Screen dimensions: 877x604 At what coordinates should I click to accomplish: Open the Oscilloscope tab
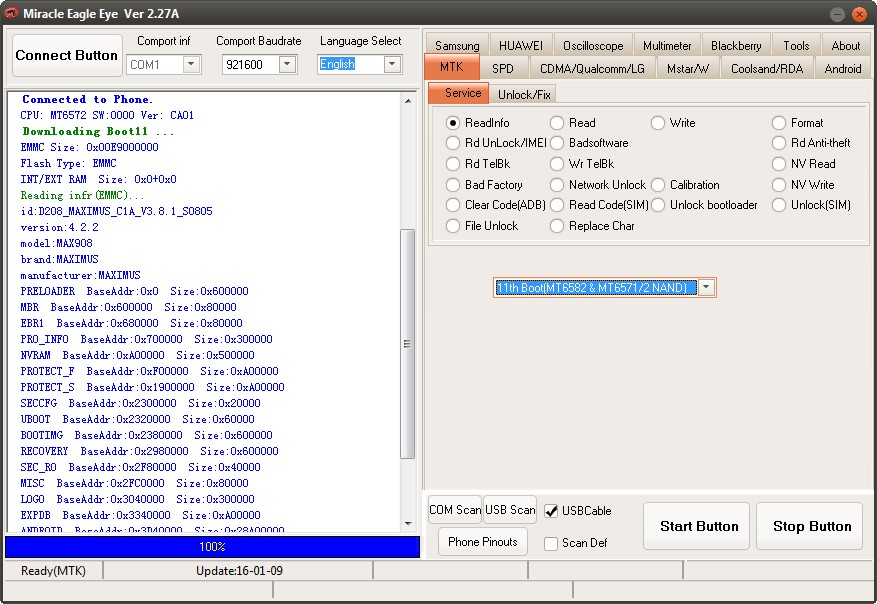coord(593,46)
